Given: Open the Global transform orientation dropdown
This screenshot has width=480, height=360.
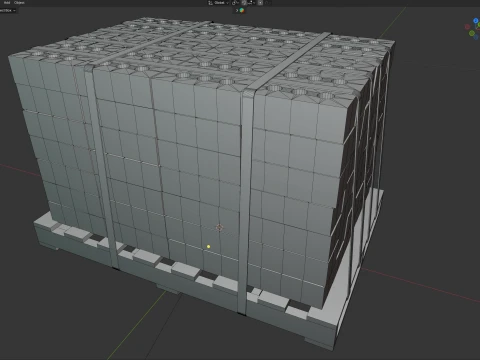Looking at the screenshot, I should (218, 3).
